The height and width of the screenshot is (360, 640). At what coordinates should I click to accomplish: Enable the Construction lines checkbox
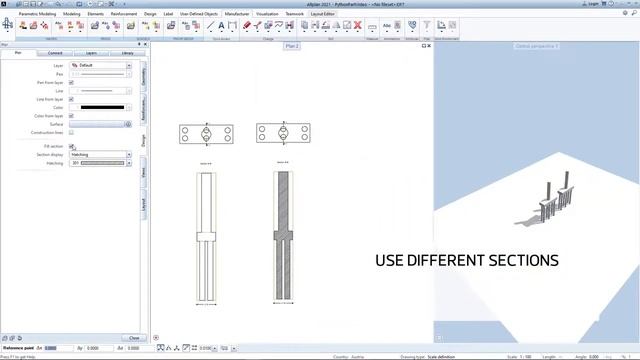(71, 133)
